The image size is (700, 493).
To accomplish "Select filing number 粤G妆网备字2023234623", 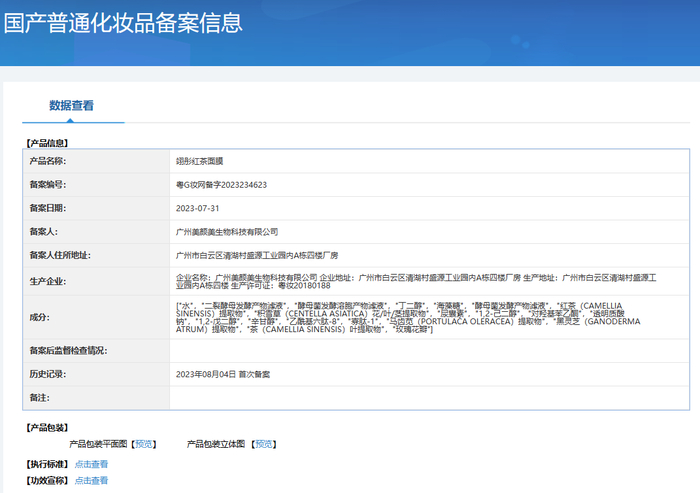I will pos(221,185).
